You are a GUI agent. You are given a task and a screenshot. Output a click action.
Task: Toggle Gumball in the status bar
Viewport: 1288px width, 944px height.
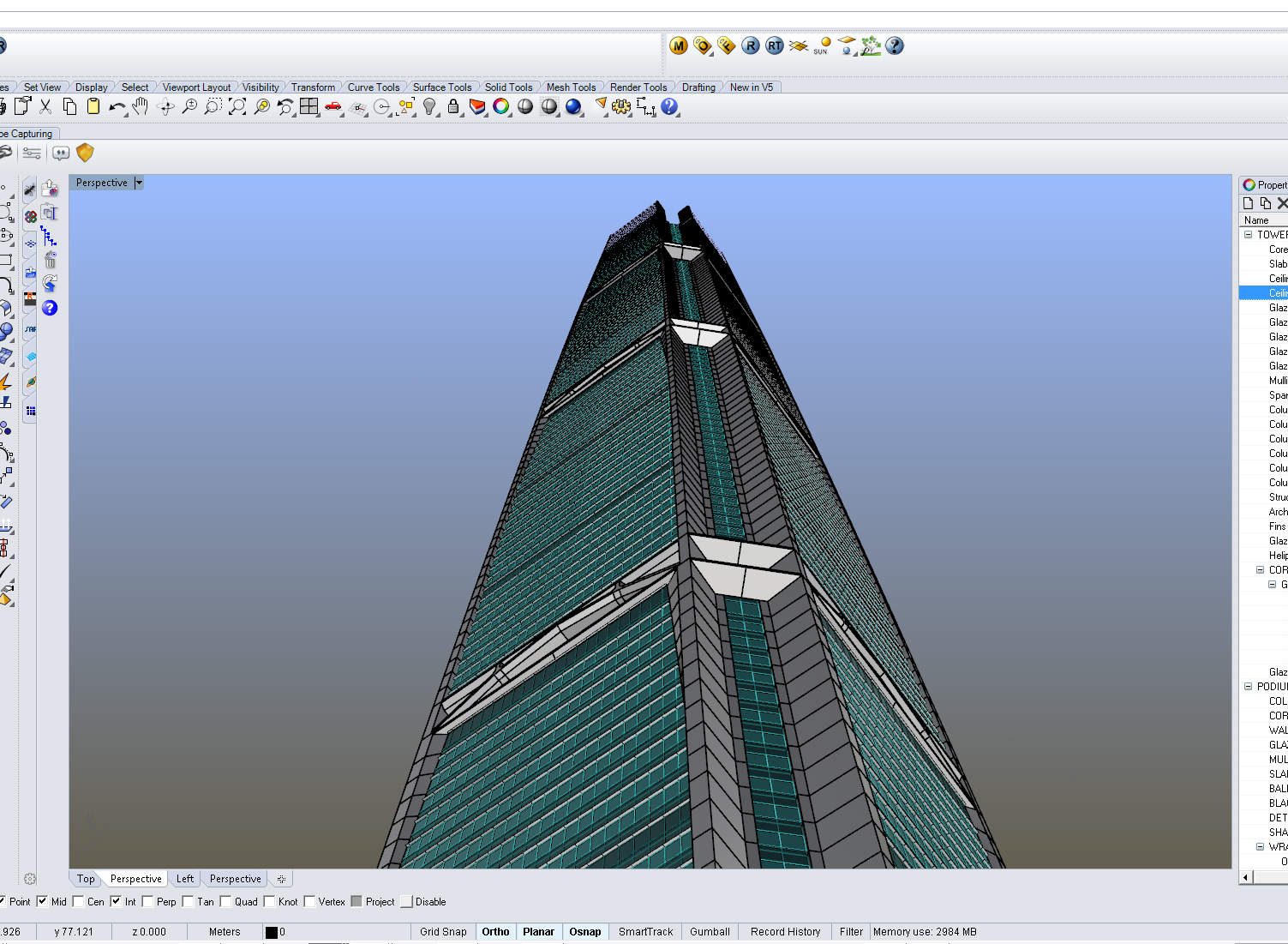[710, 932]
